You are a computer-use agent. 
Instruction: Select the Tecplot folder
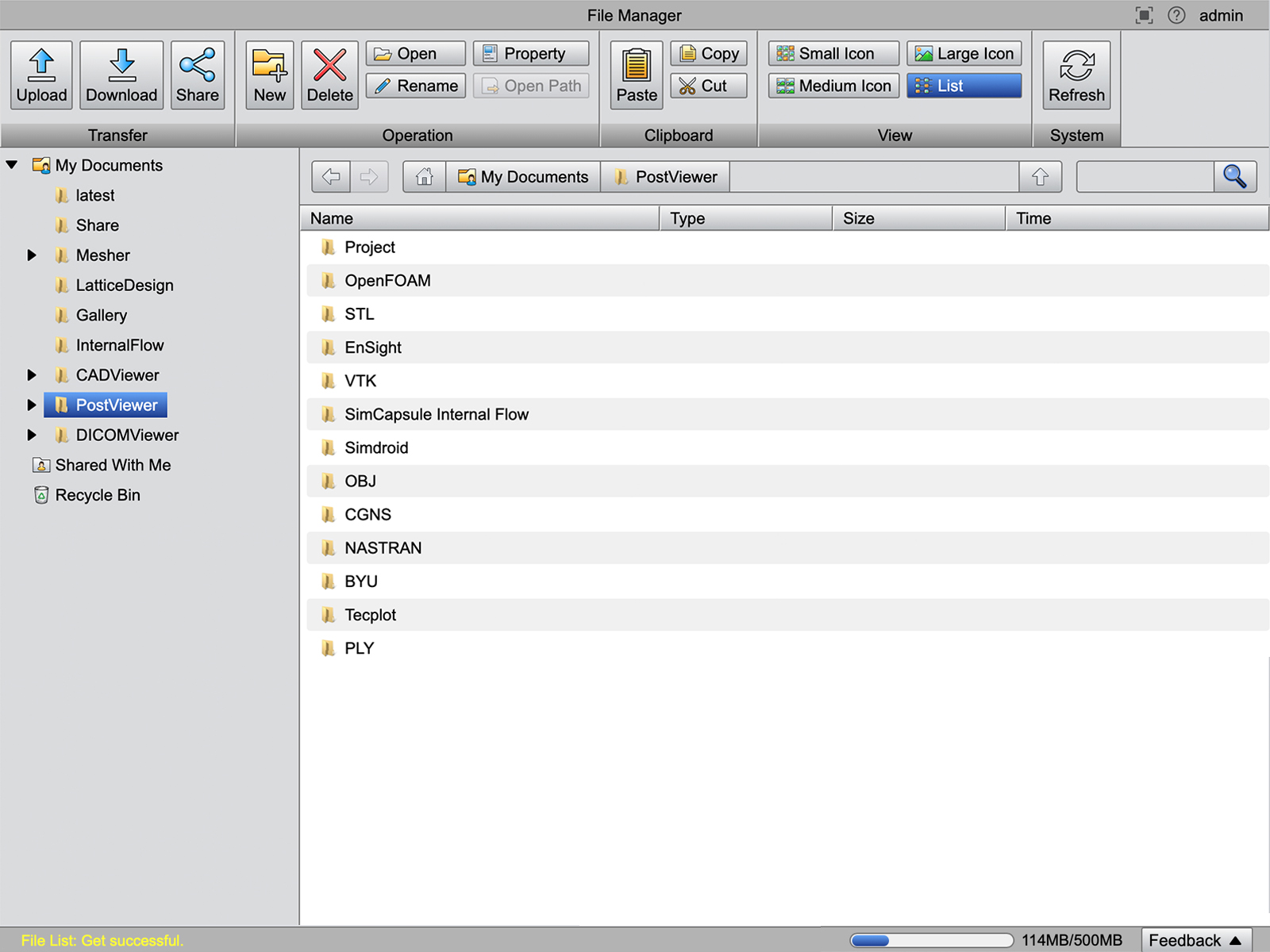[787, 615]
